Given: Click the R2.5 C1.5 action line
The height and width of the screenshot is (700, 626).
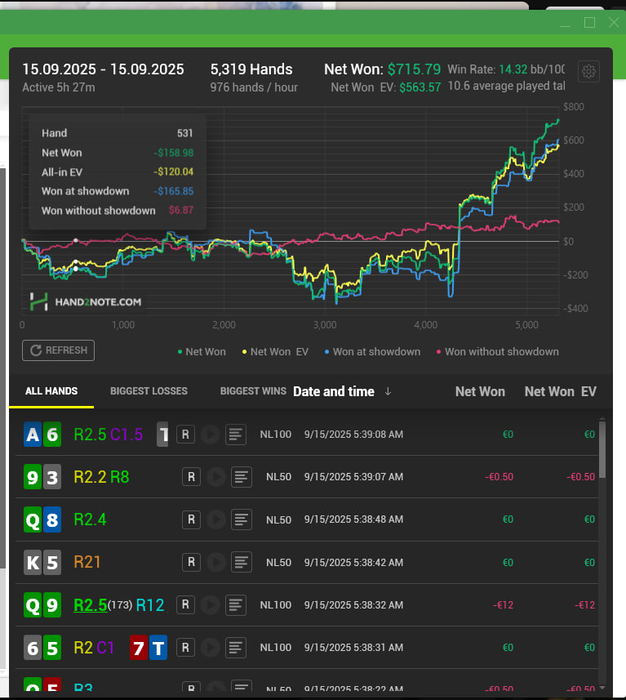Looking at the screenshot, I should 108,434.
